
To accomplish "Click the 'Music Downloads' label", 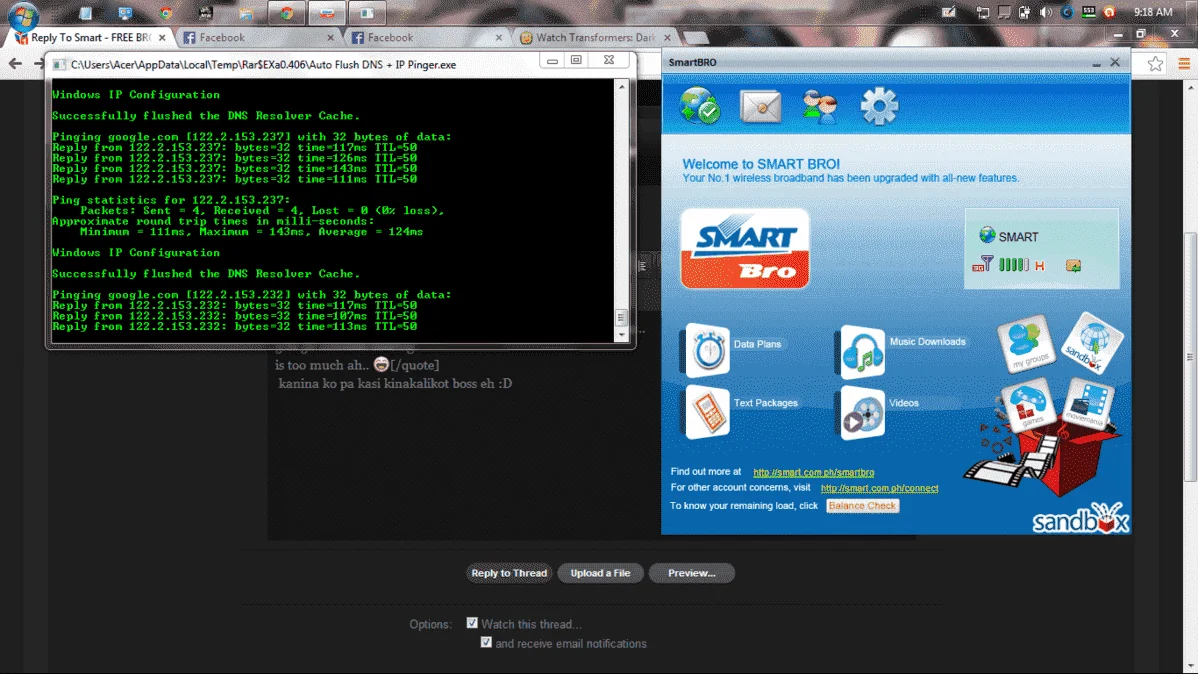I will (x=928, y=342).
